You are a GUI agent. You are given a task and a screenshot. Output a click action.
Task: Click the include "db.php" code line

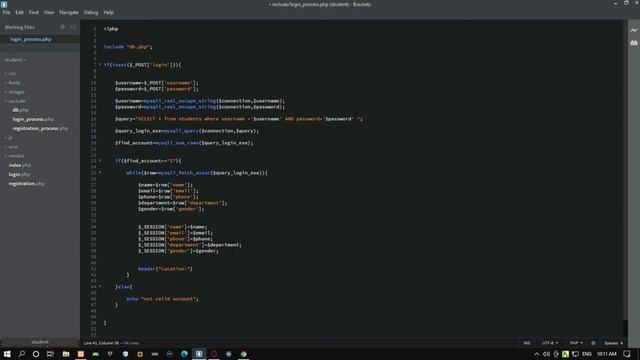128,47
